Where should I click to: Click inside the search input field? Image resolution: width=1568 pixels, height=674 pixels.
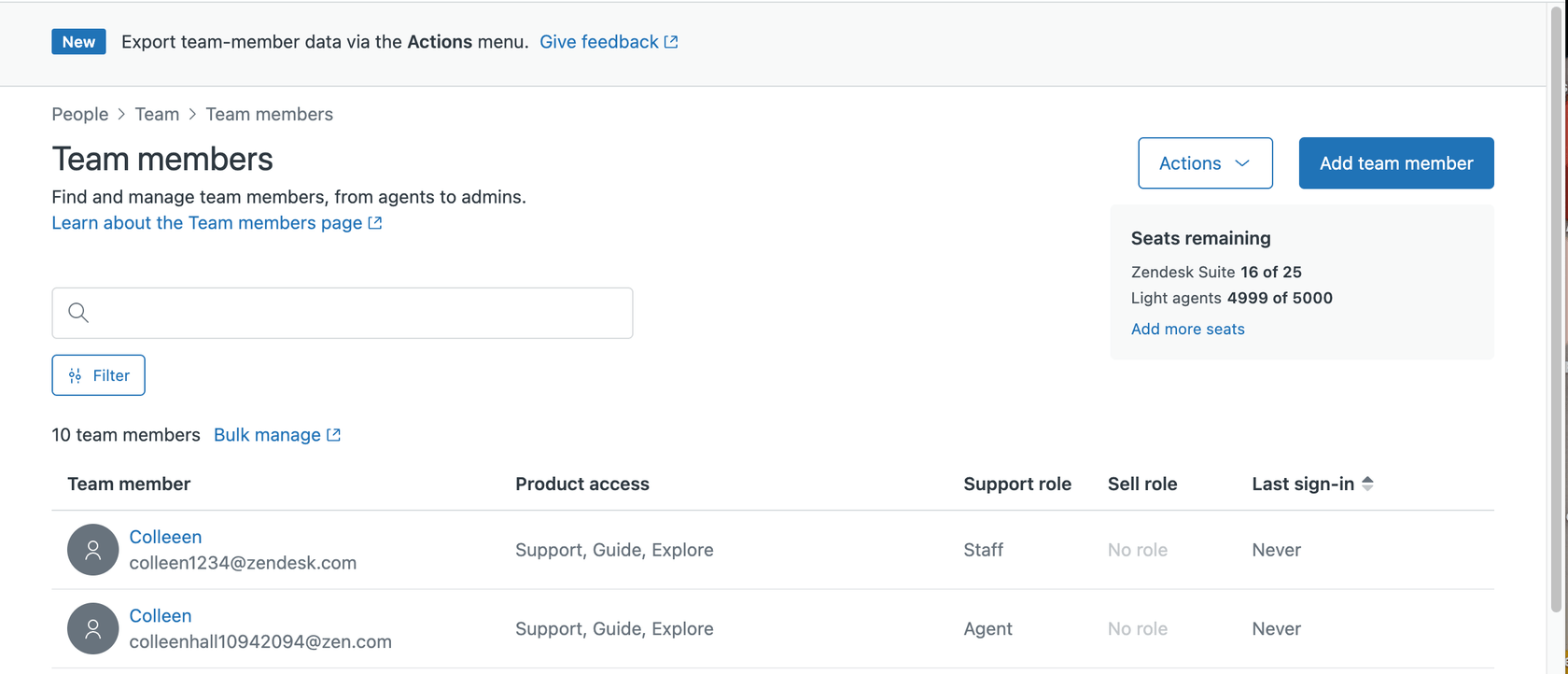343,313
